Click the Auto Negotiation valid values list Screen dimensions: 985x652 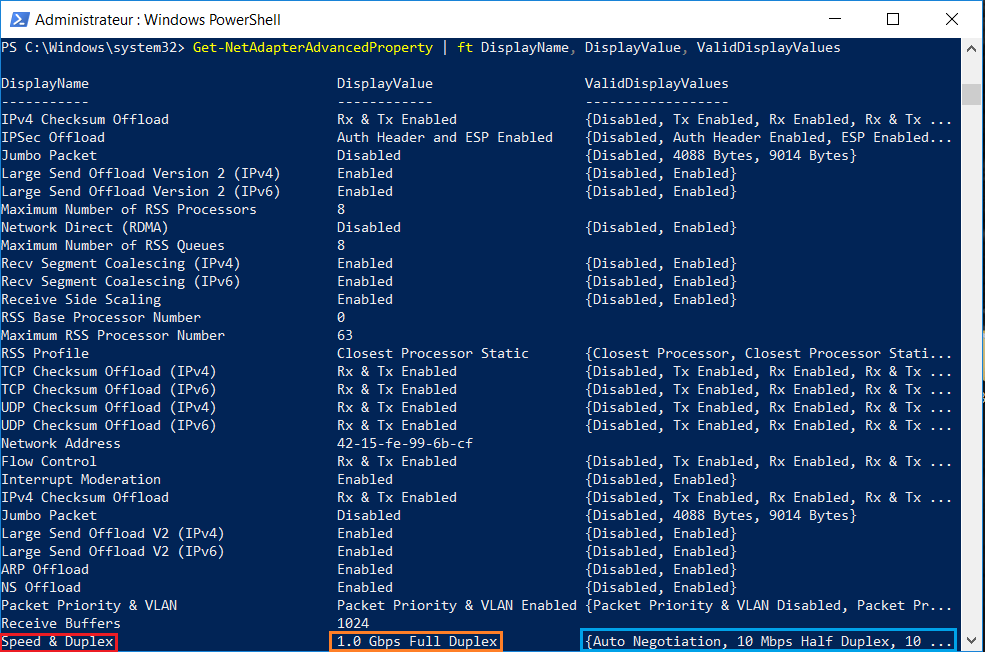768,641
